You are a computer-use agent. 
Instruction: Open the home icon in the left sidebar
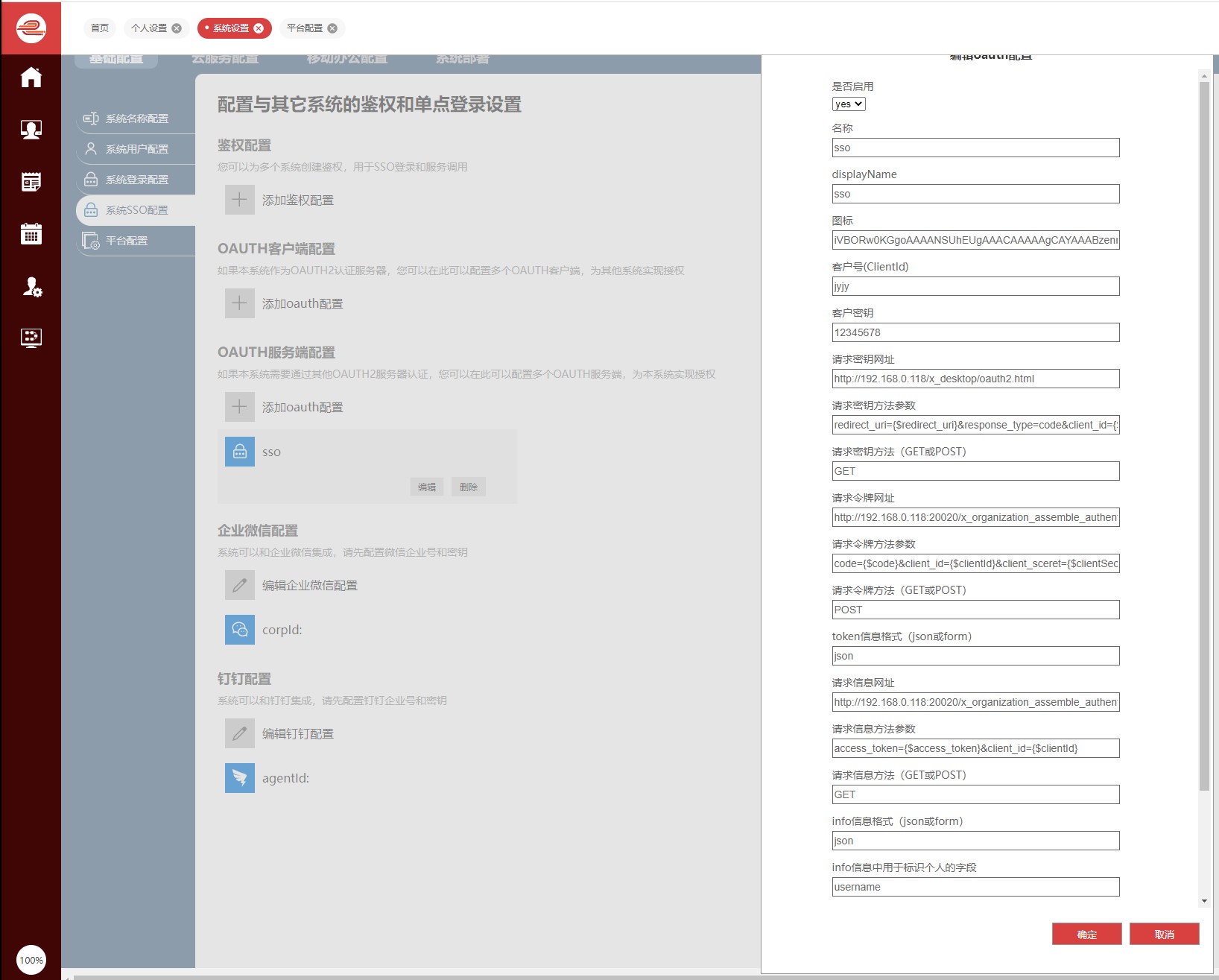31,77
